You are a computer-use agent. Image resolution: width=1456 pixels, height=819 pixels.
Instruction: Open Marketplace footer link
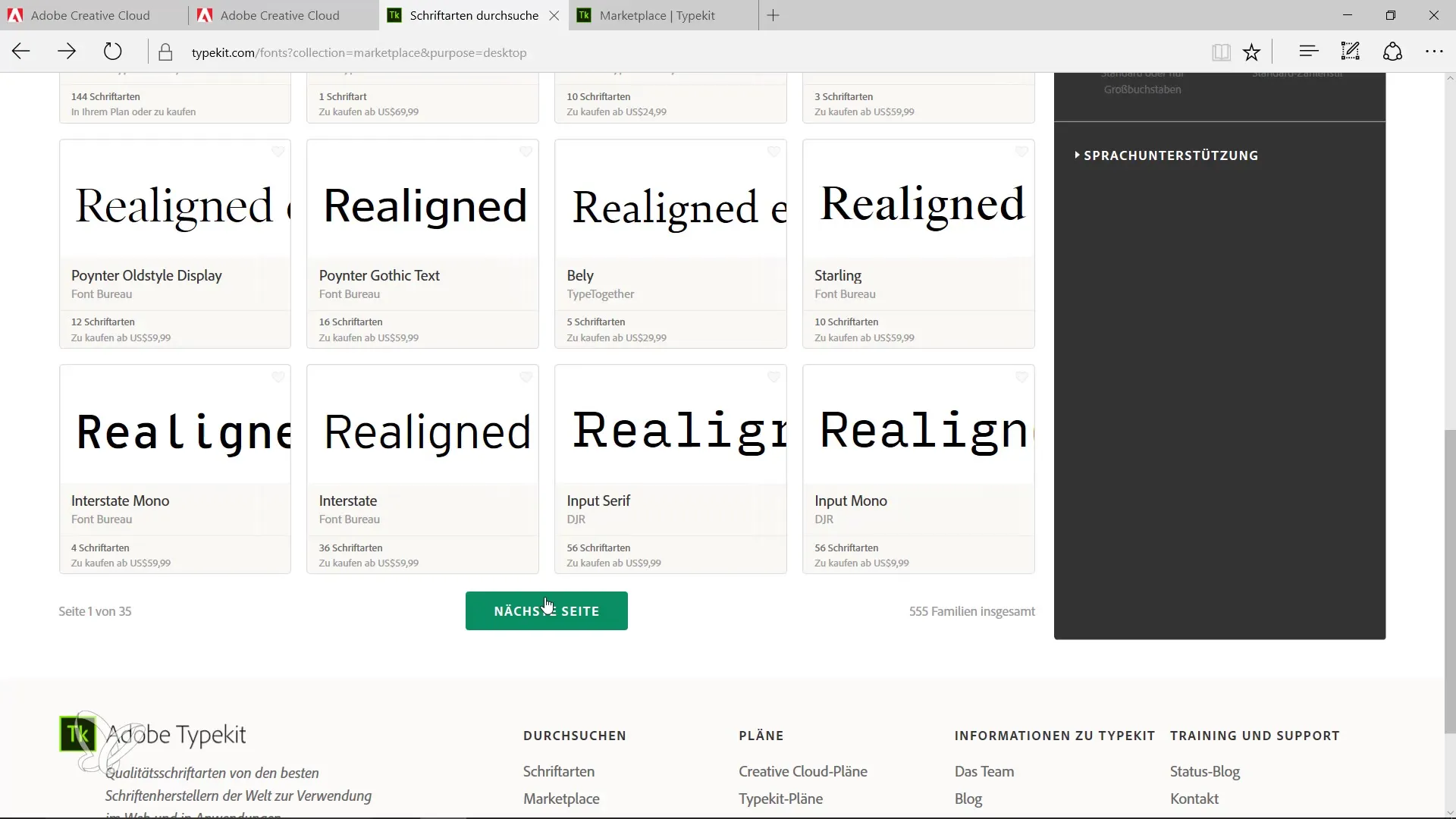tap(561, 799)
